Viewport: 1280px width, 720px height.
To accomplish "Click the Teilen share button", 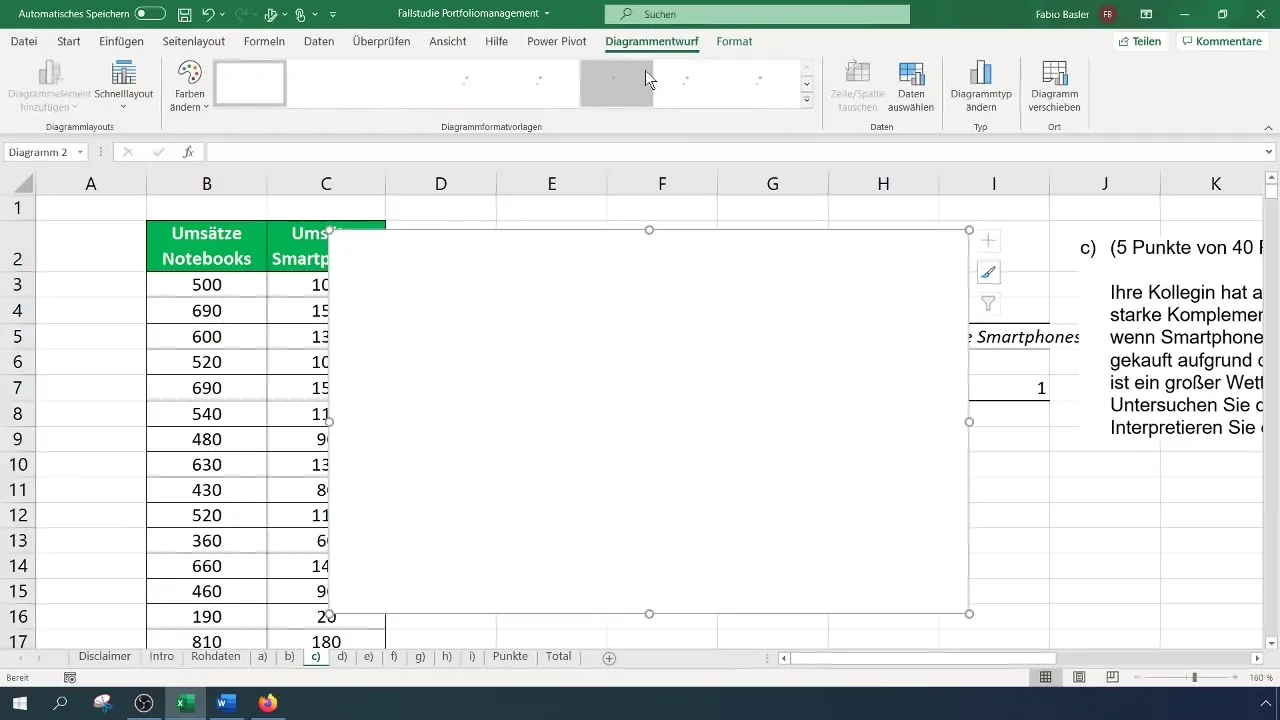I will point(1139,41).
